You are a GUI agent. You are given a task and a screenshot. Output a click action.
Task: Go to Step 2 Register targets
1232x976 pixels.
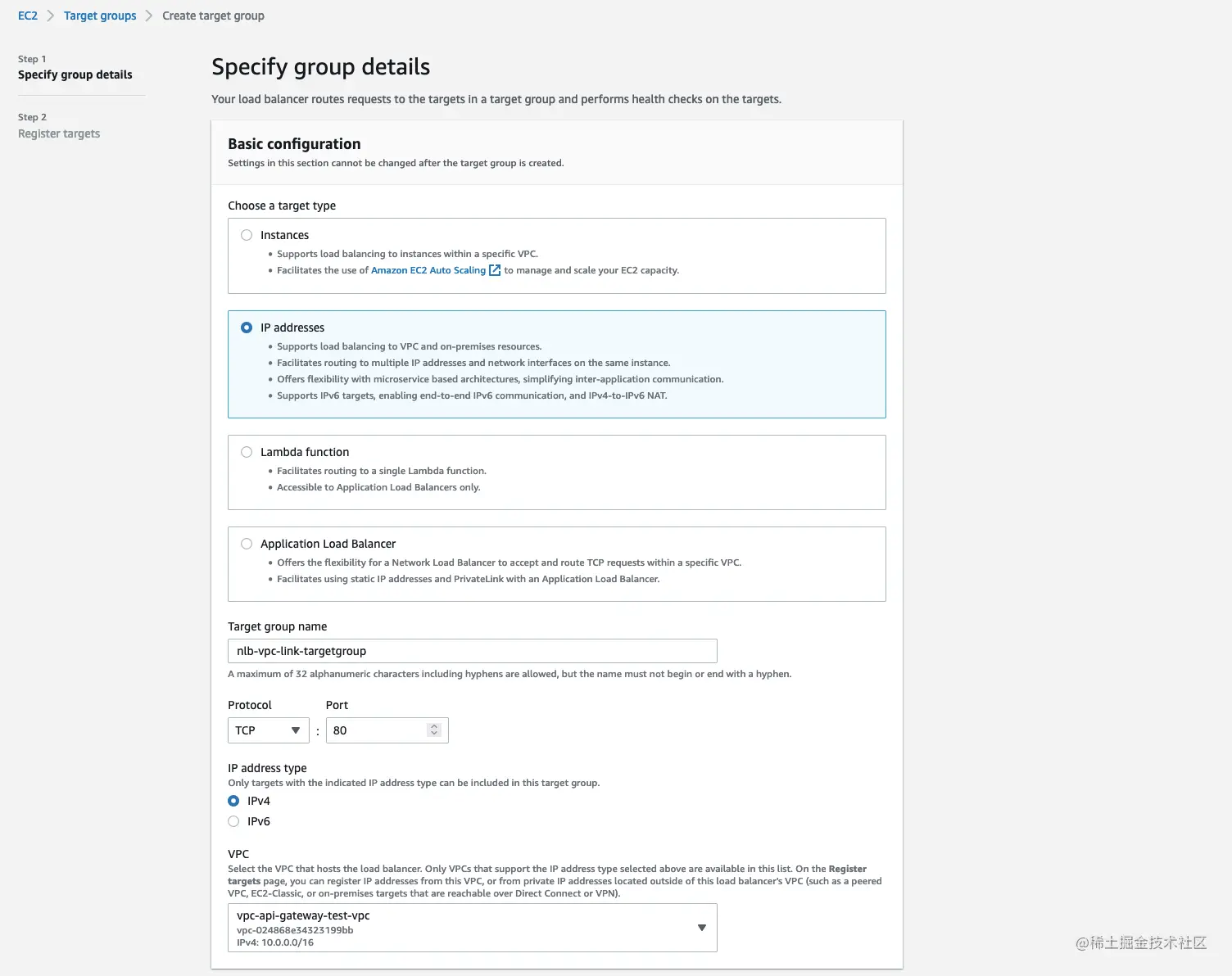59,133
